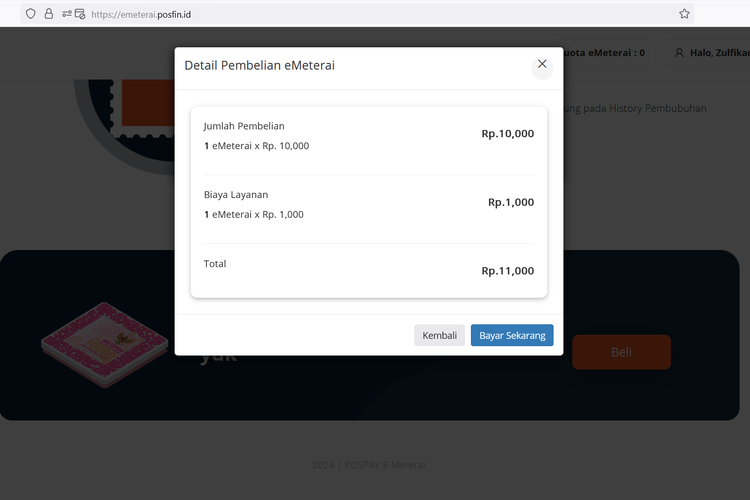The image size is (750, 500).
Task: Click the Biaya Layanan row label
Action: 236,194
